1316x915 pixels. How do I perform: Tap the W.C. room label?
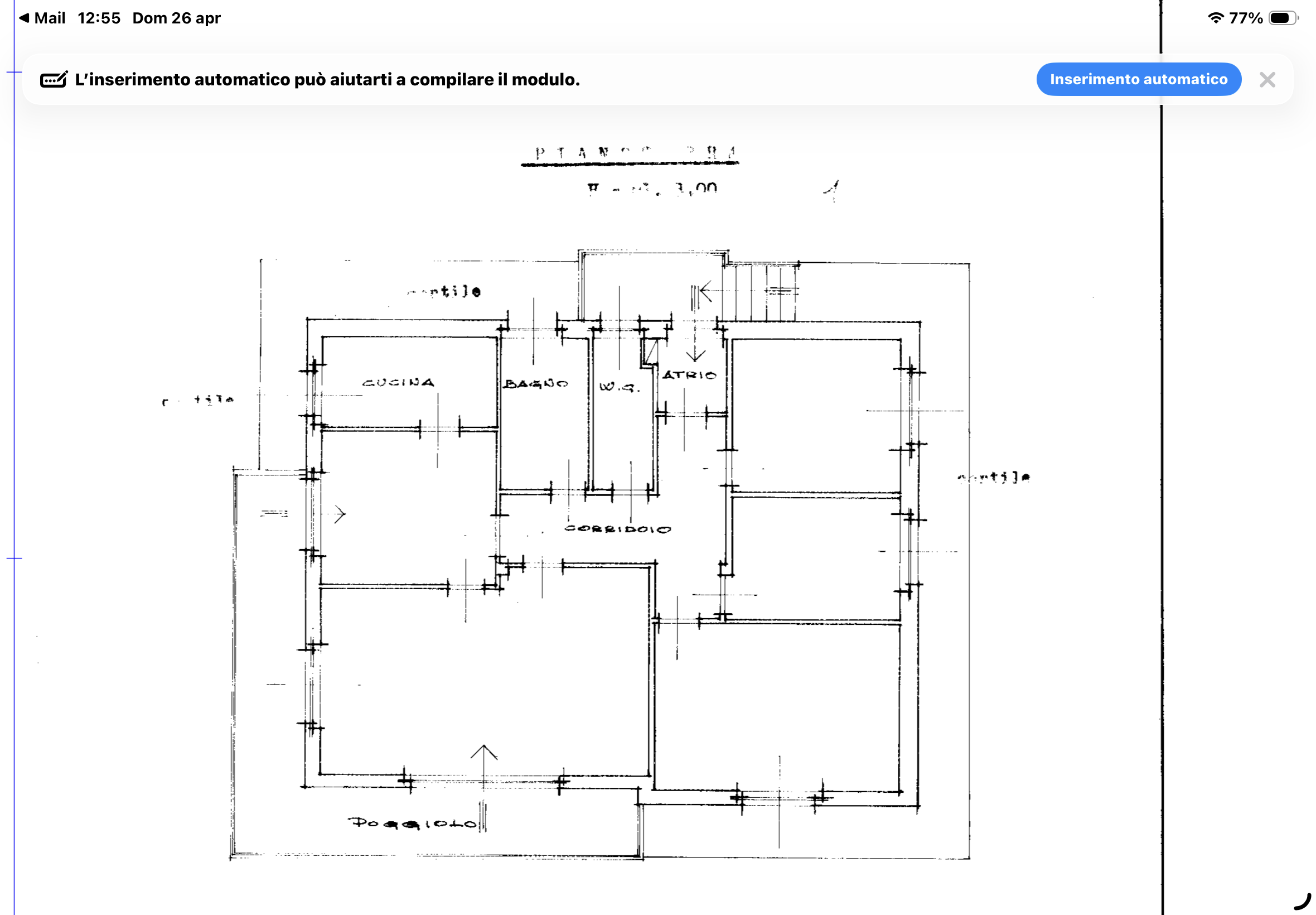coord(619,387)
